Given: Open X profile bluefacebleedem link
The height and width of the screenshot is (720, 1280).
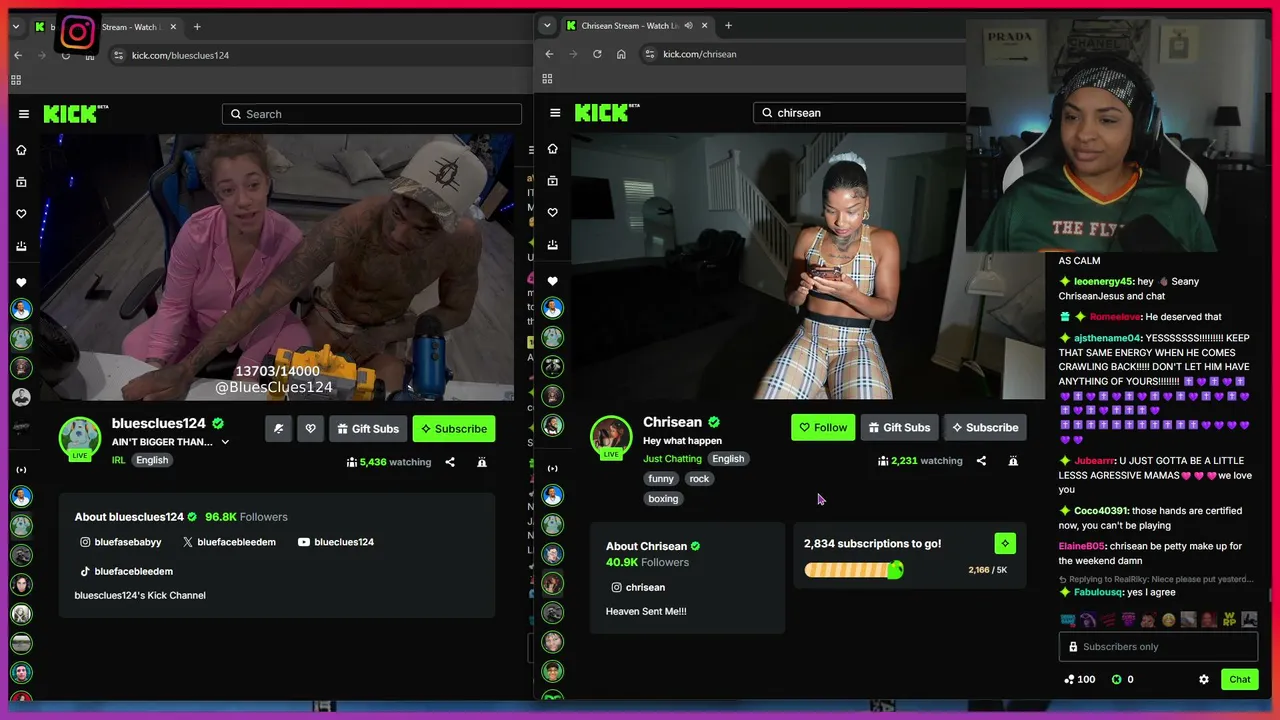Looking at the screenshot, I should [x=229, y=542].
